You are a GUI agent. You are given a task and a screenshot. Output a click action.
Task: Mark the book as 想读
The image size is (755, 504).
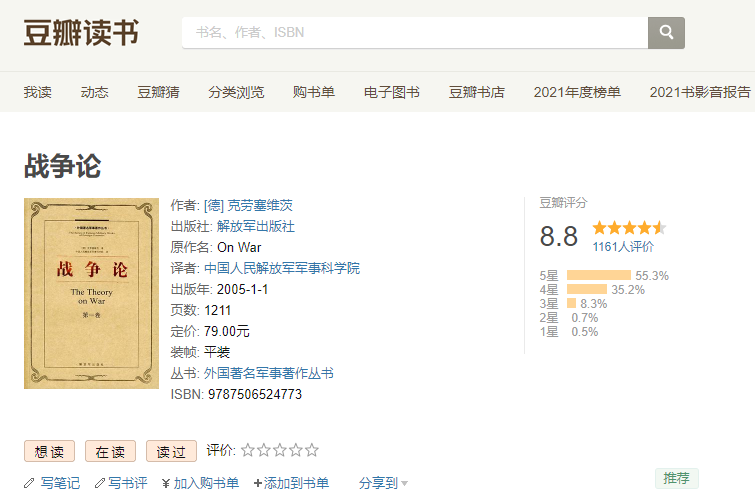(x=49, y=452)
